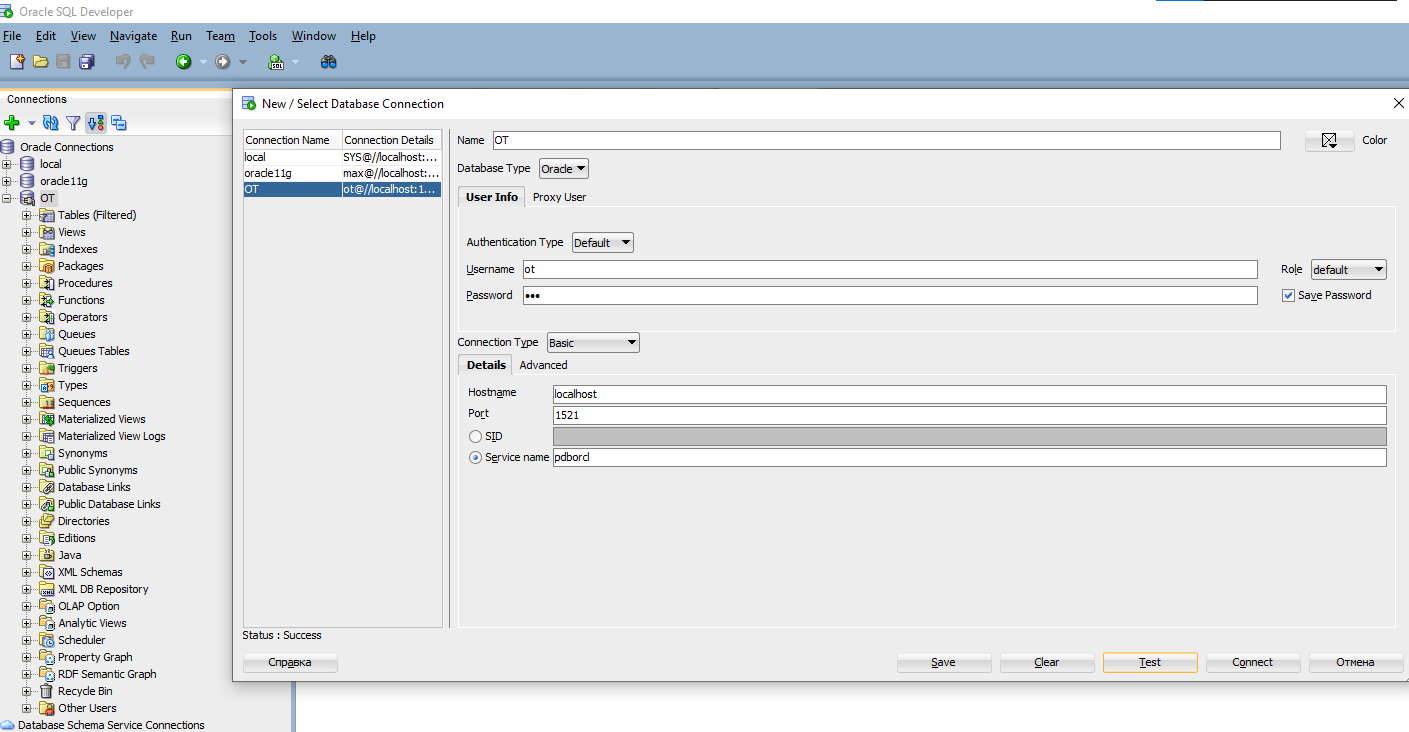The width and height of the screenshot is (1409, 732).
Task: Click the Username input field
Action: click(890, 269)
